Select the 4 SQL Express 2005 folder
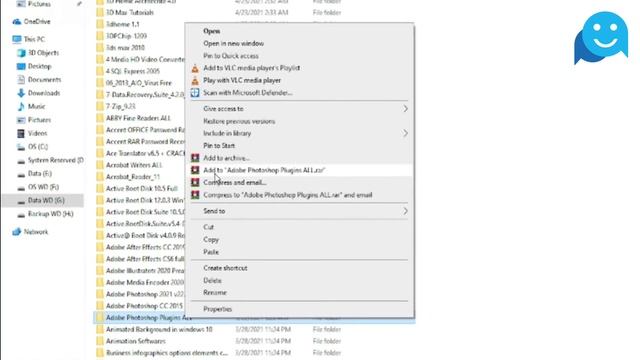This screenshot has height=360, width=640. tap(133, 71)
